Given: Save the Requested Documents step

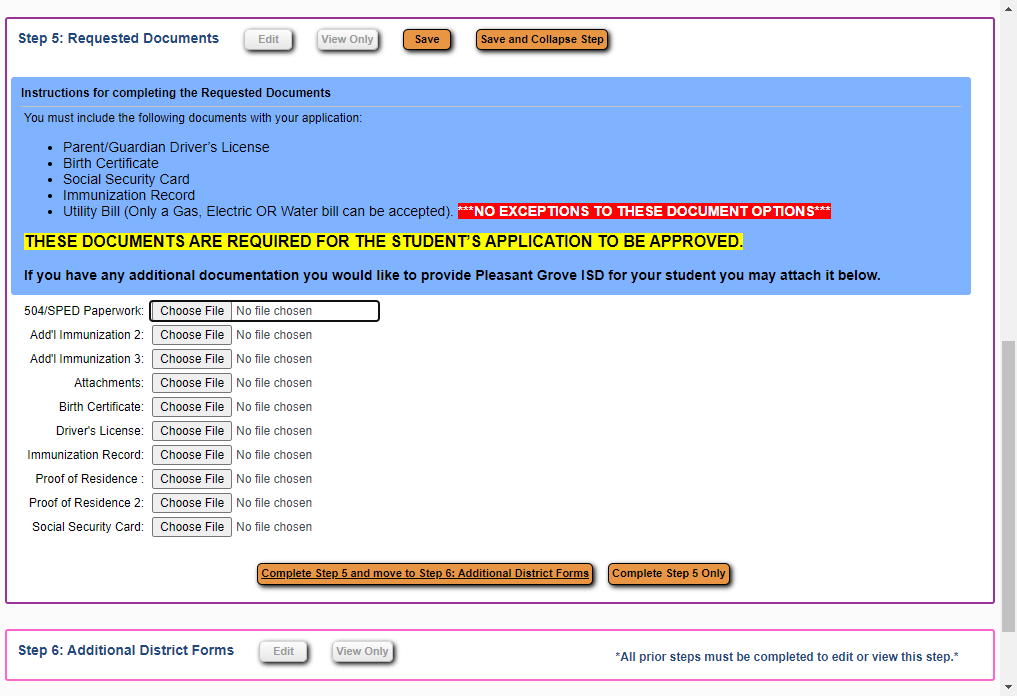Looking at the screenshot, I should 427,40.
